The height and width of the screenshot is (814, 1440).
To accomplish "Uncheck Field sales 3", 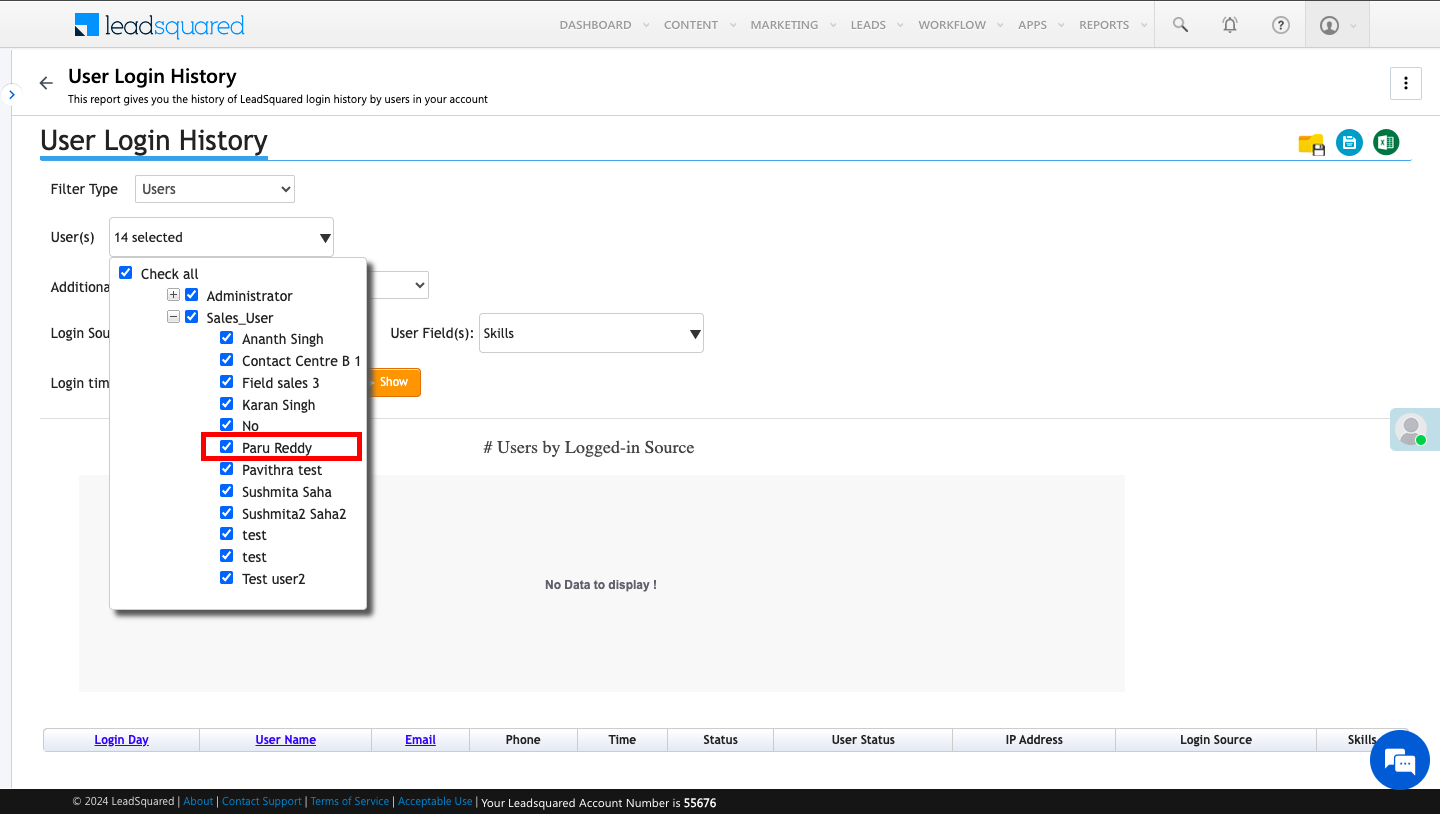I will click(227, 382).
